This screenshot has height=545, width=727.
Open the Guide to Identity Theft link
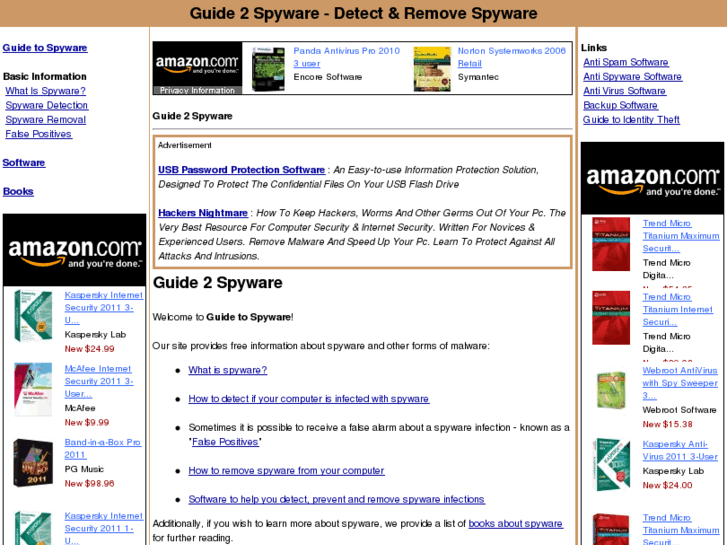click(x=631, y=120)
